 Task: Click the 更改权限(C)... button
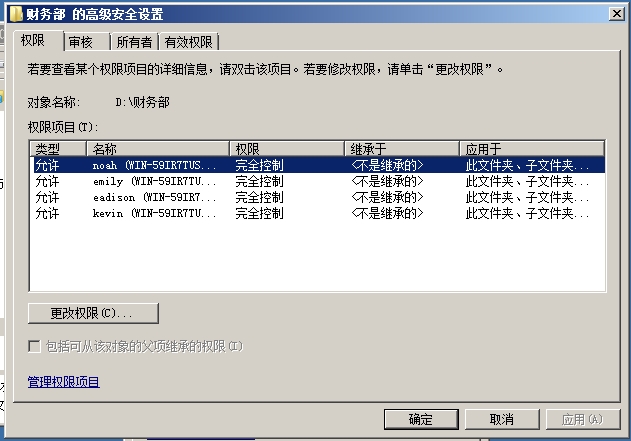93,313
